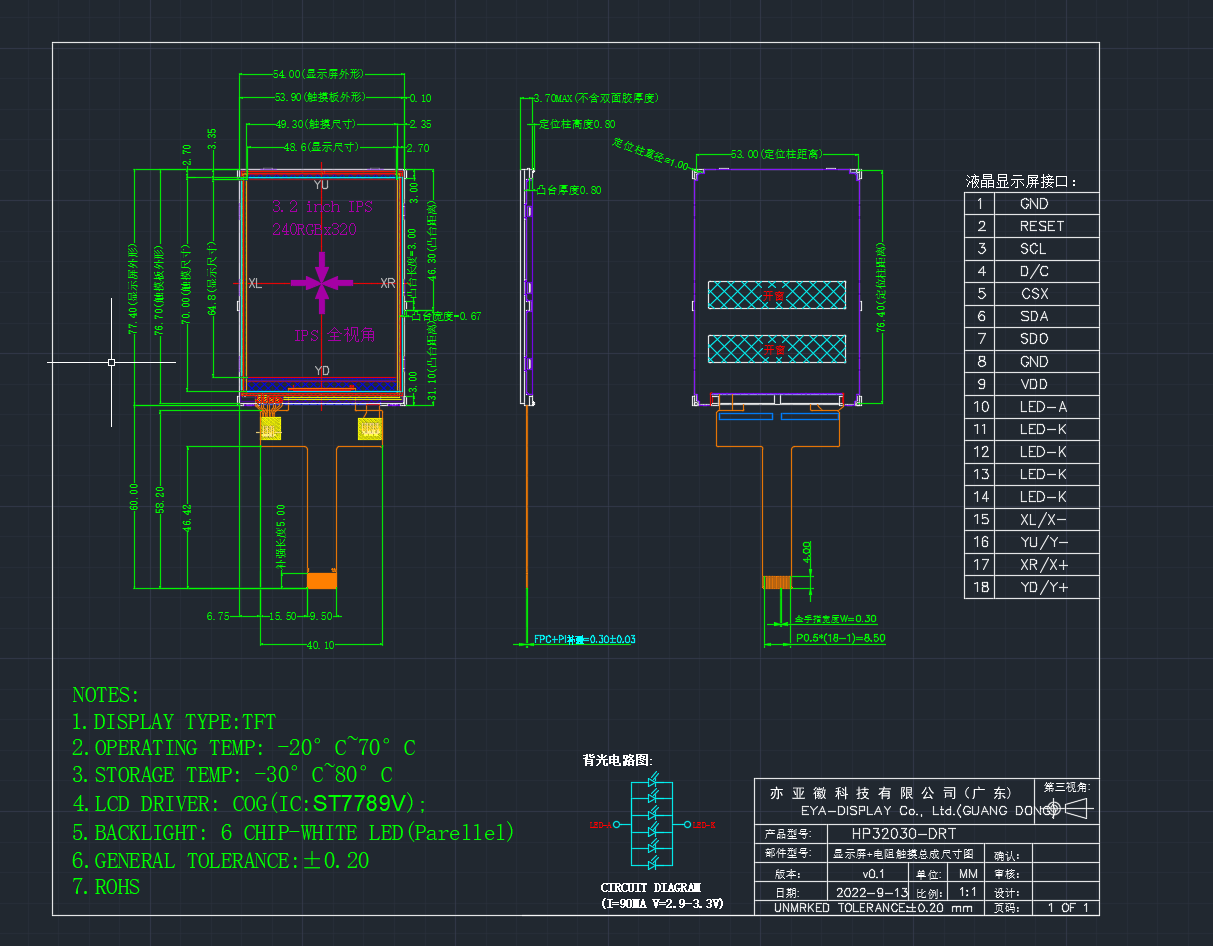Click the "4.LCD DRIVER" ST7789V note
The width and height of the screenshot is (1213, 946).
click(x=250, y=804)
